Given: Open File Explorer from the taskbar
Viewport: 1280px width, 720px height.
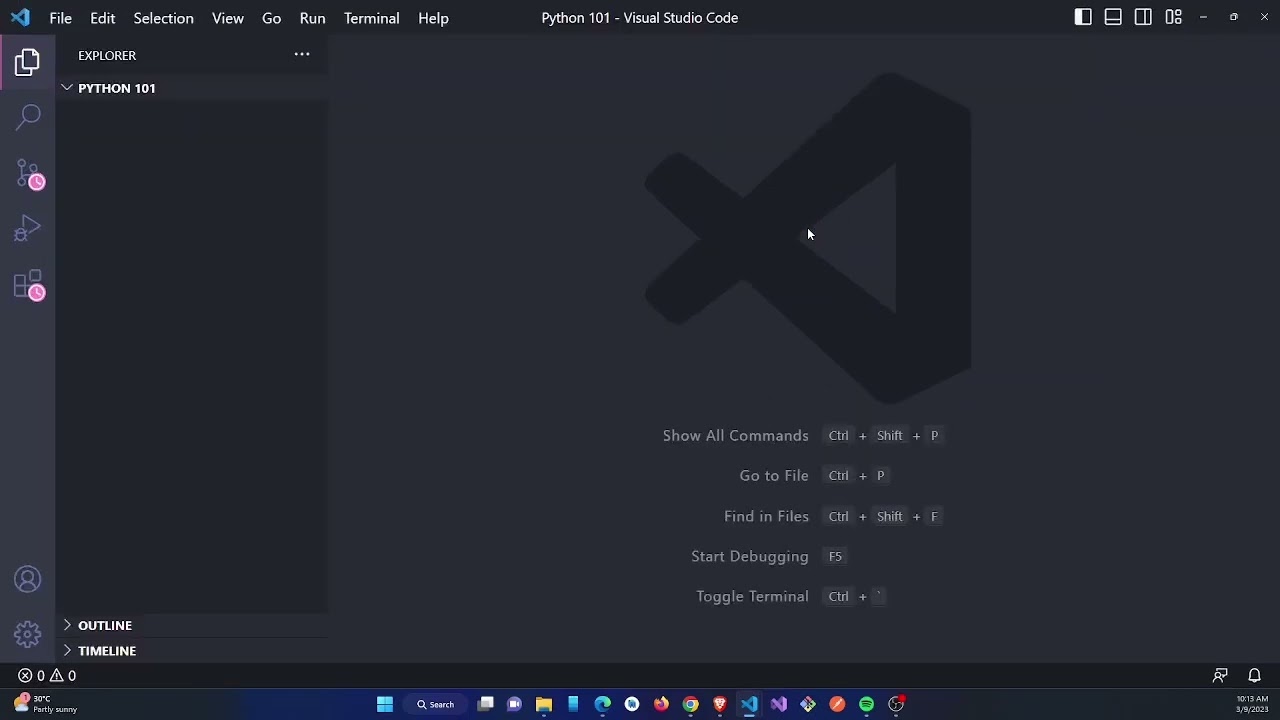Looking at the screenshot, I should pyautogui.click(x=544, y=704).
